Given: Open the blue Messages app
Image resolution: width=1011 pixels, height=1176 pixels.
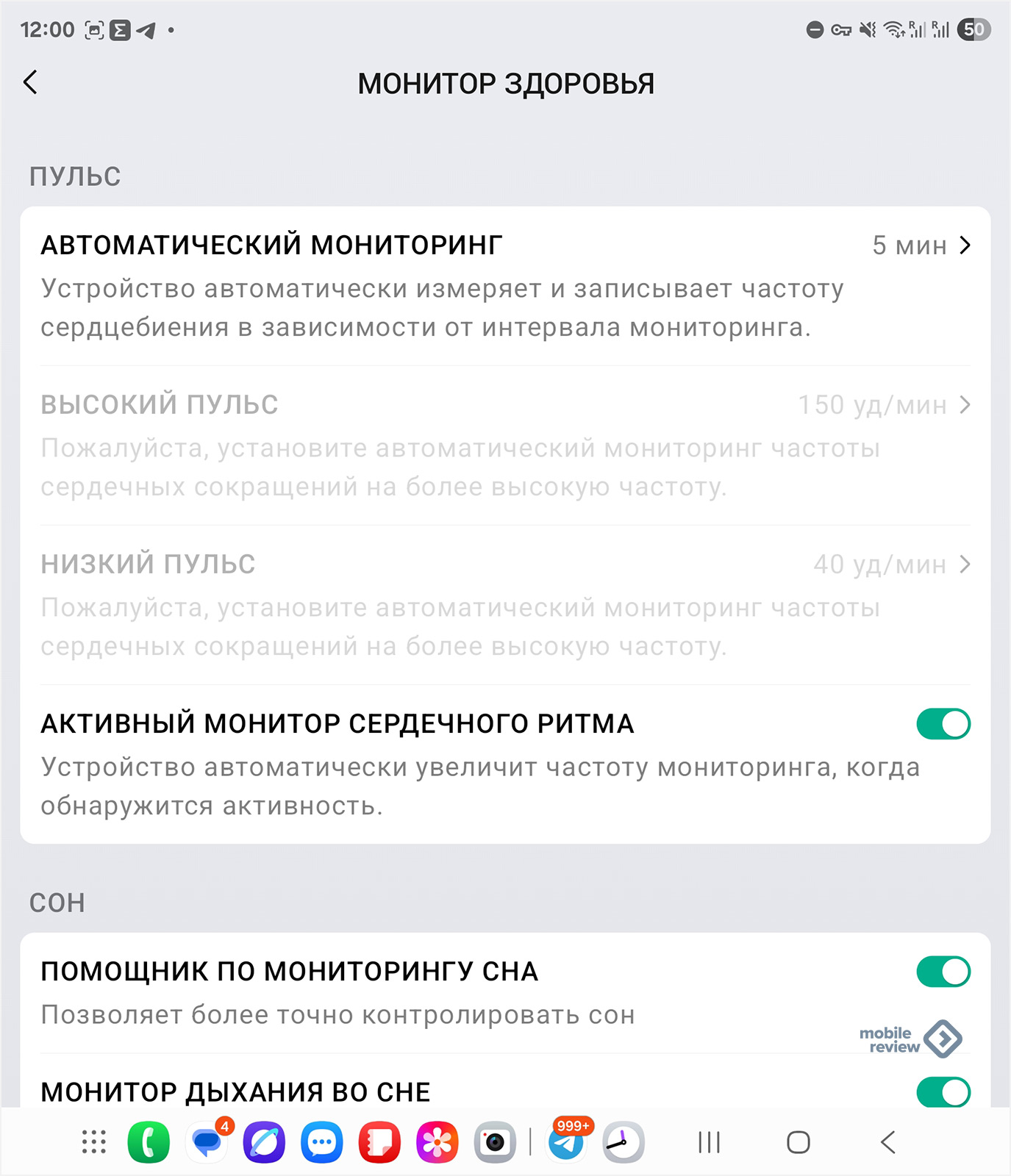Looking at the screenshot, I should pos(322,1142).
